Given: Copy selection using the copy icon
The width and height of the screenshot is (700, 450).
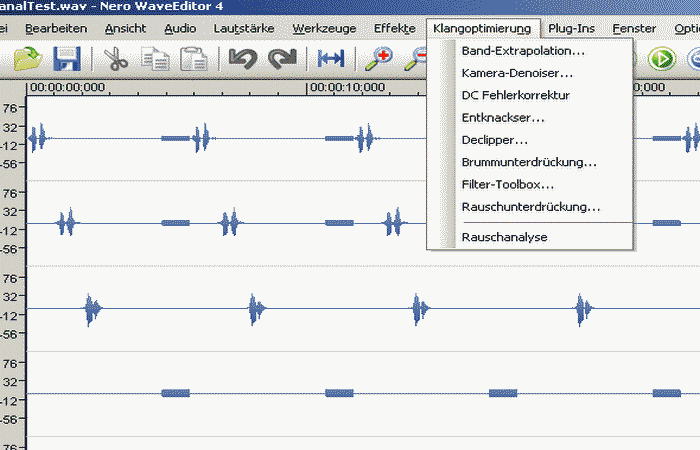Looking at the screenshot, I should pos(155,59).
